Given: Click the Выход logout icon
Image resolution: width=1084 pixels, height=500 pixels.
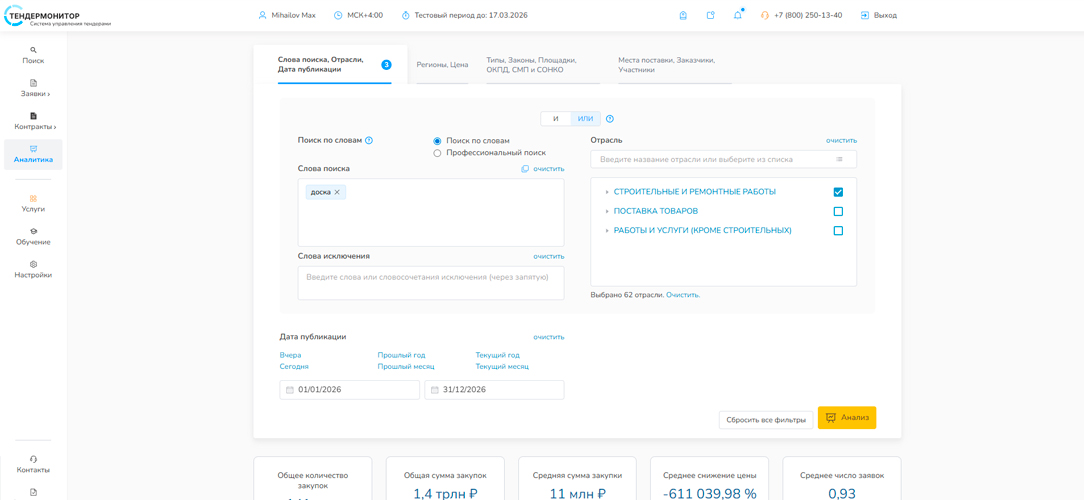Looking at the screenshot, I should [865, 15].
